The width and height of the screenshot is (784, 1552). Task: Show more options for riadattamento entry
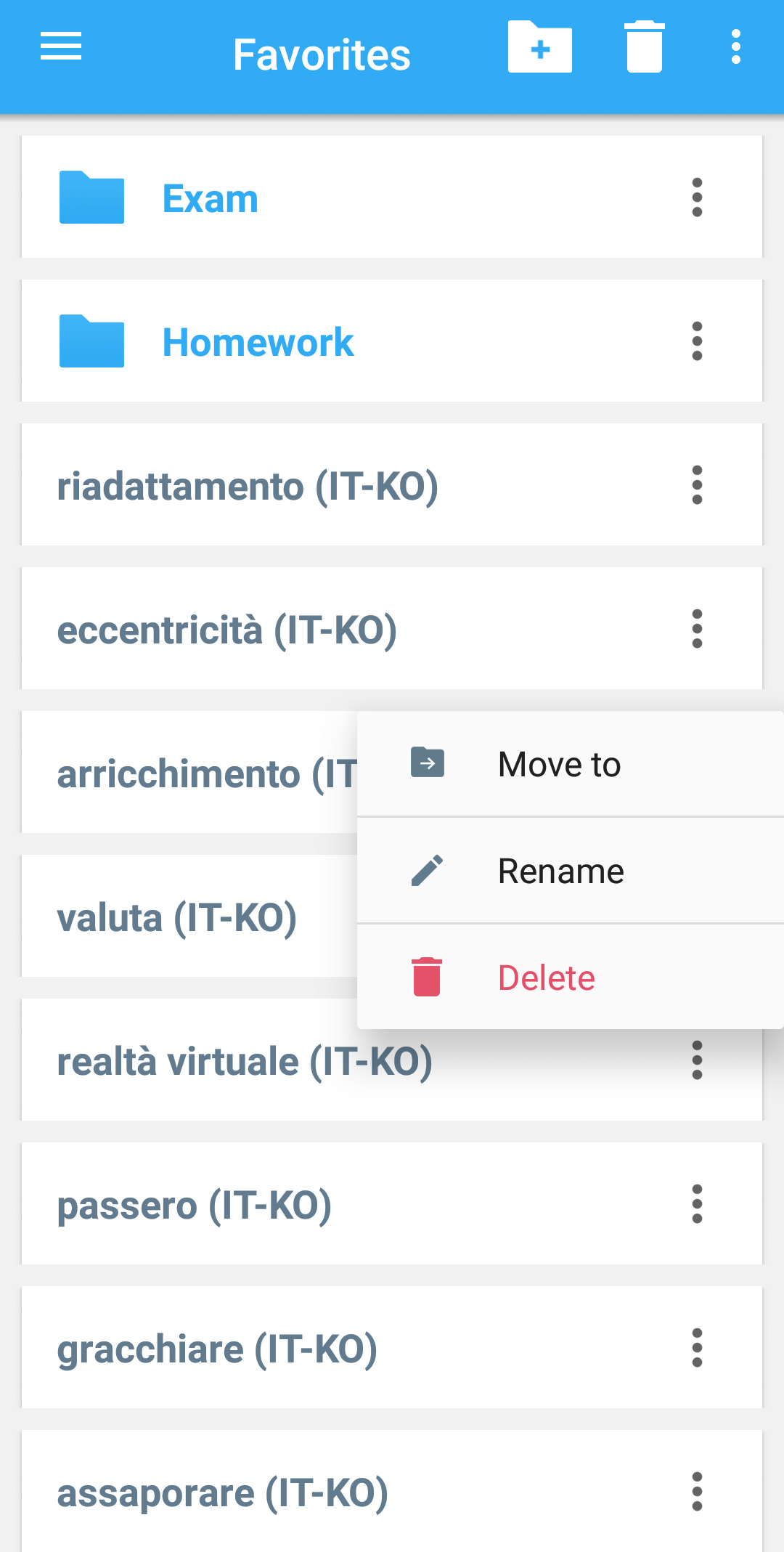pos(697,485)
